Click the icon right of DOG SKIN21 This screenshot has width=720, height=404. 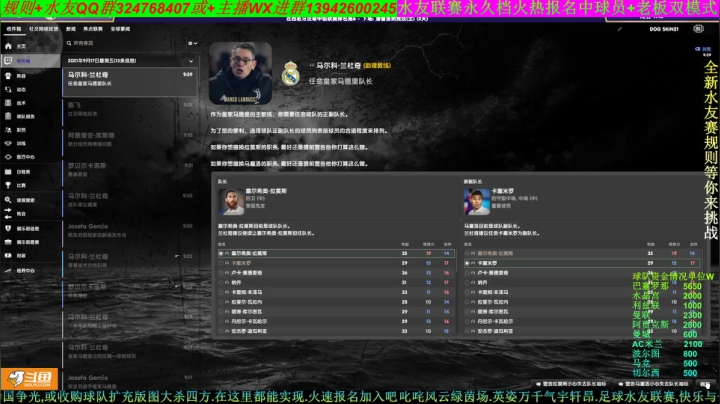coord(698,29)
